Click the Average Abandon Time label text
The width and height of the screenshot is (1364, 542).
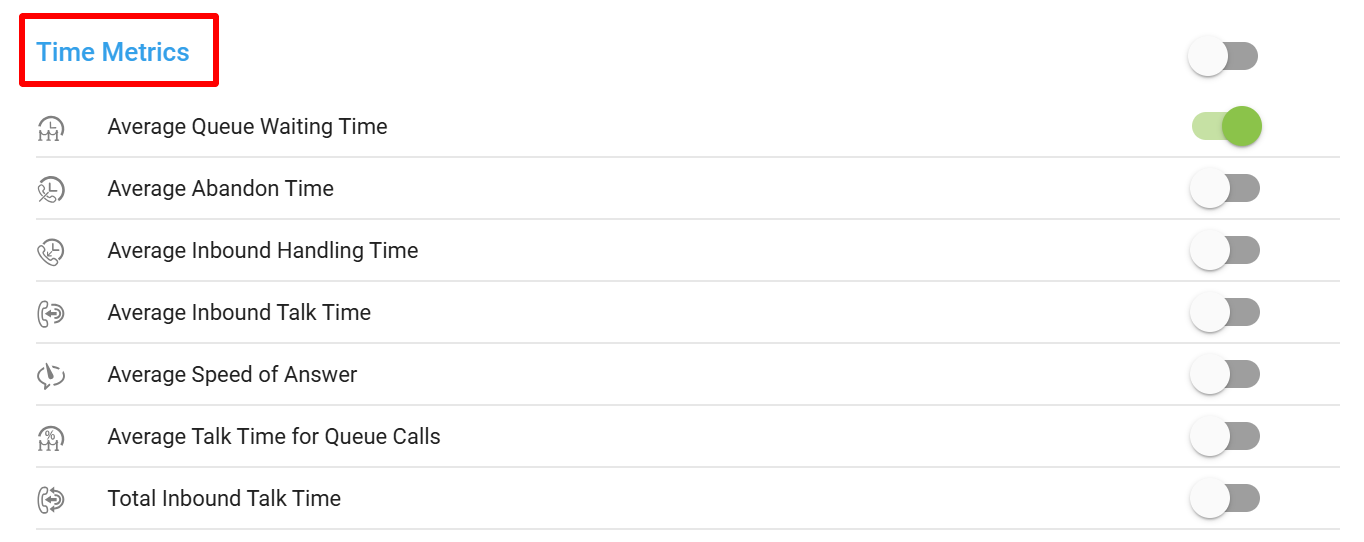[220, 189]
